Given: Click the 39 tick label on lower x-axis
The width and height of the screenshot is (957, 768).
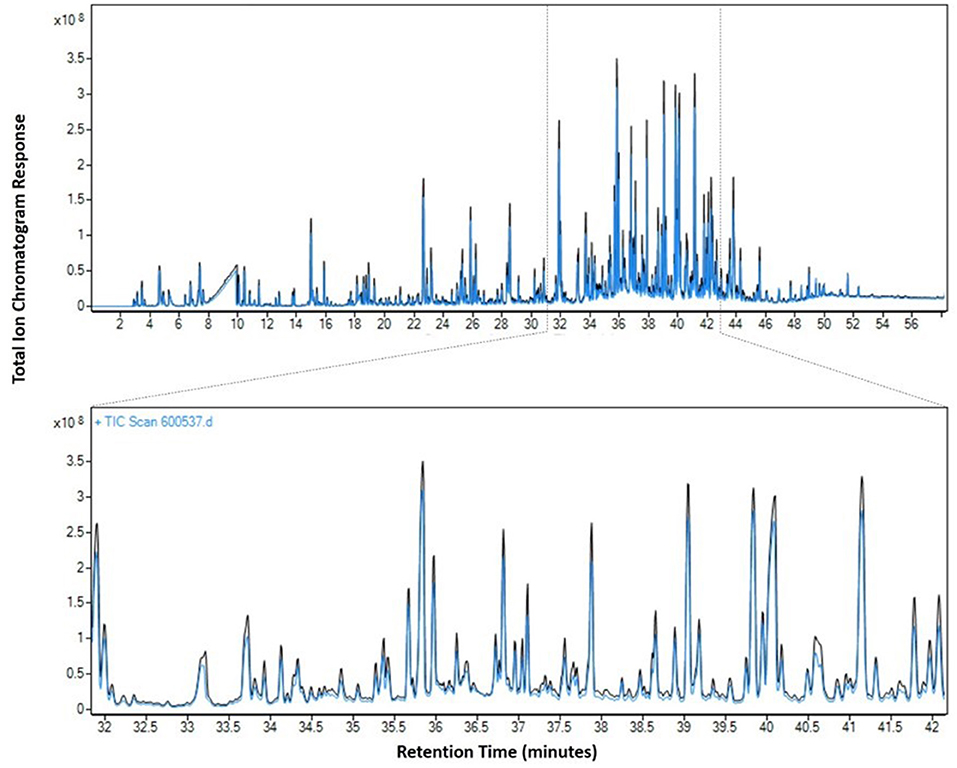Looking at the screenshot, I should tap(684, 727).
